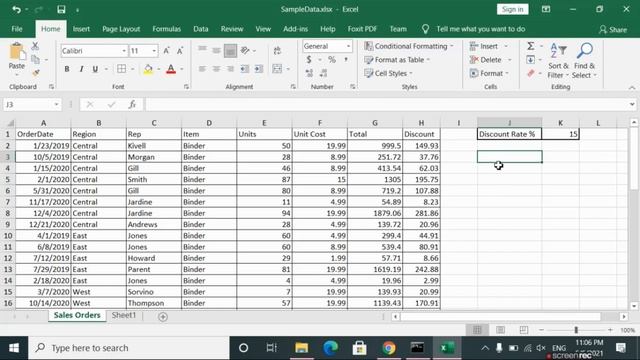Viewport: 640px width, 360px height.
Task: Switch to Page Break Preview in status bar
Action: [x=524, y=330]
